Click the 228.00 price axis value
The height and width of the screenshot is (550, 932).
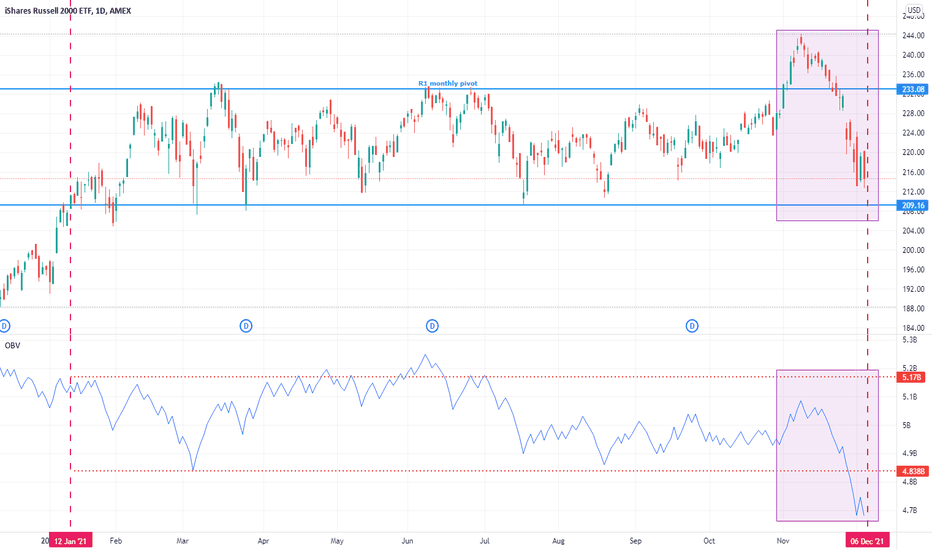click(x=913, y=114)
